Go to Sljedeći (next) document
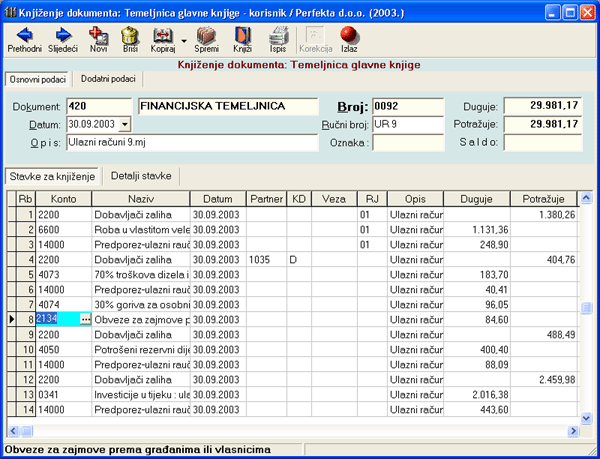 (x=63, y=40)
